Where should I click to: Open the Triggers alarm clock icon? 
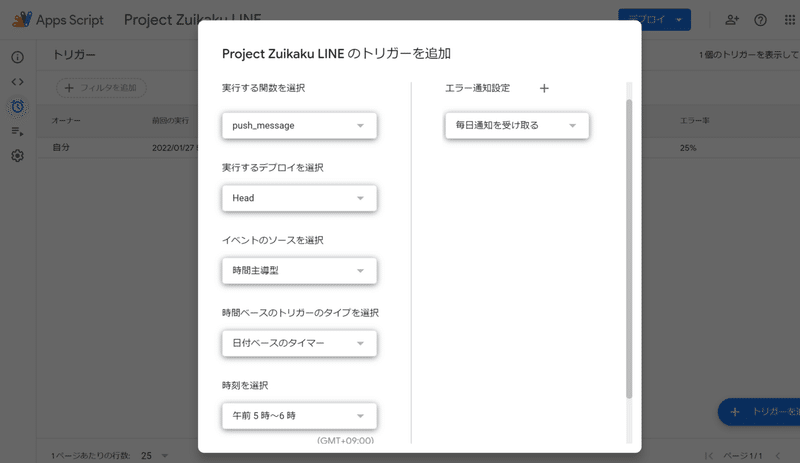point(17,106)
